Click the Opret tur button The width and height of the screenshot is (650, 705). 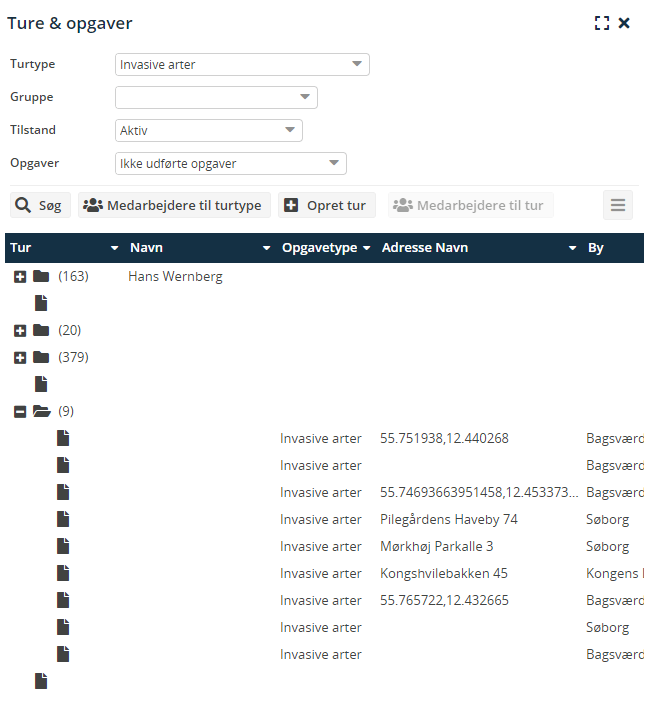point(326,205)
